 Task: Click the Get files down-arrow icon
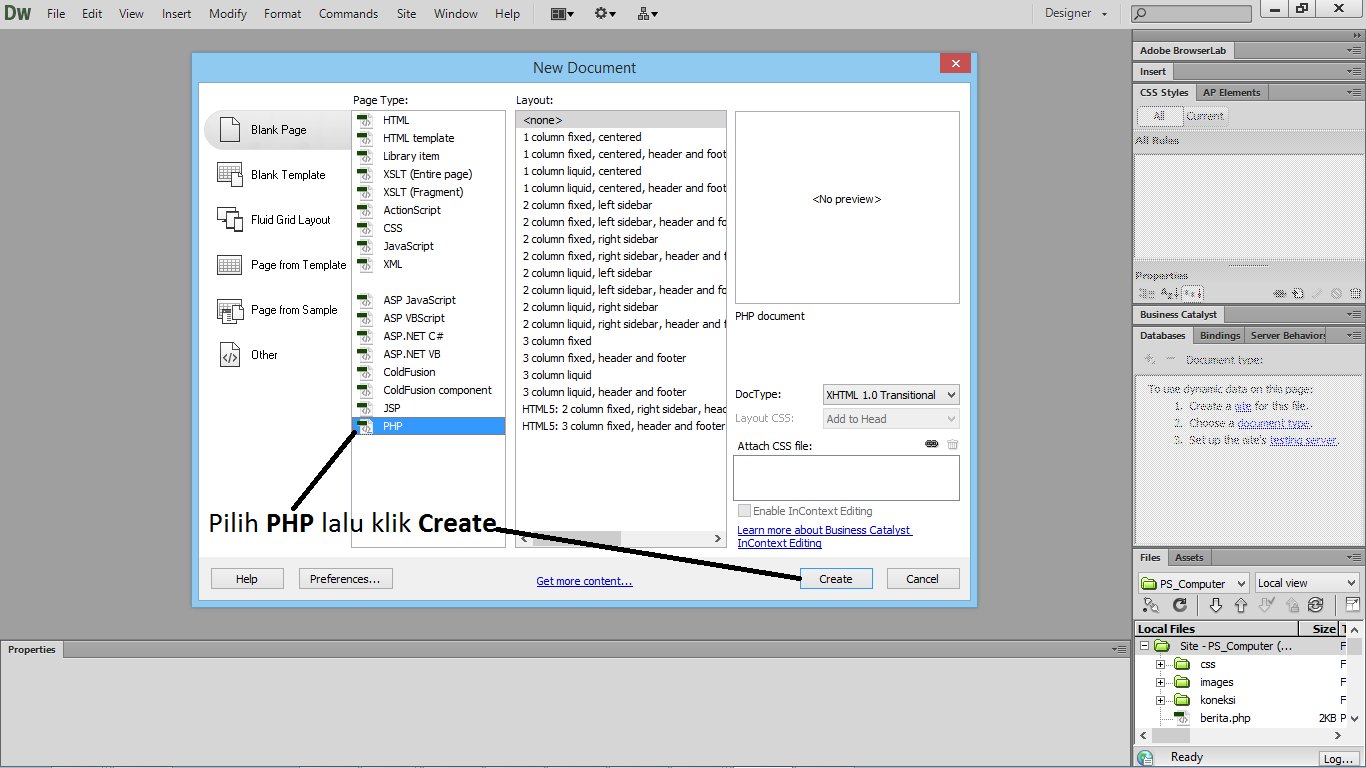pos(1216,605)
